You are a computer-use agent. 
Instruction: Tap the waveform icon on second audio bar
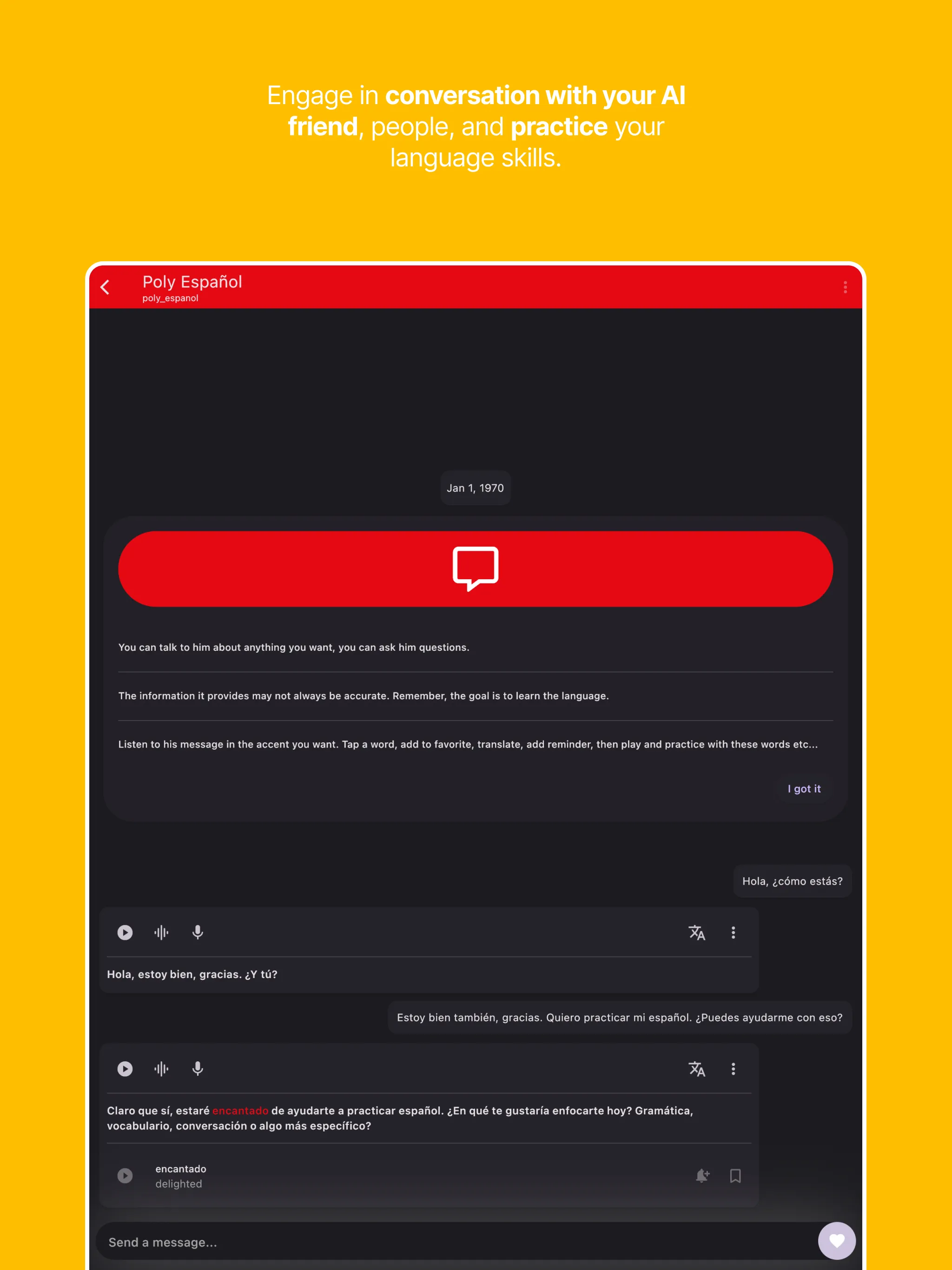161,1068
